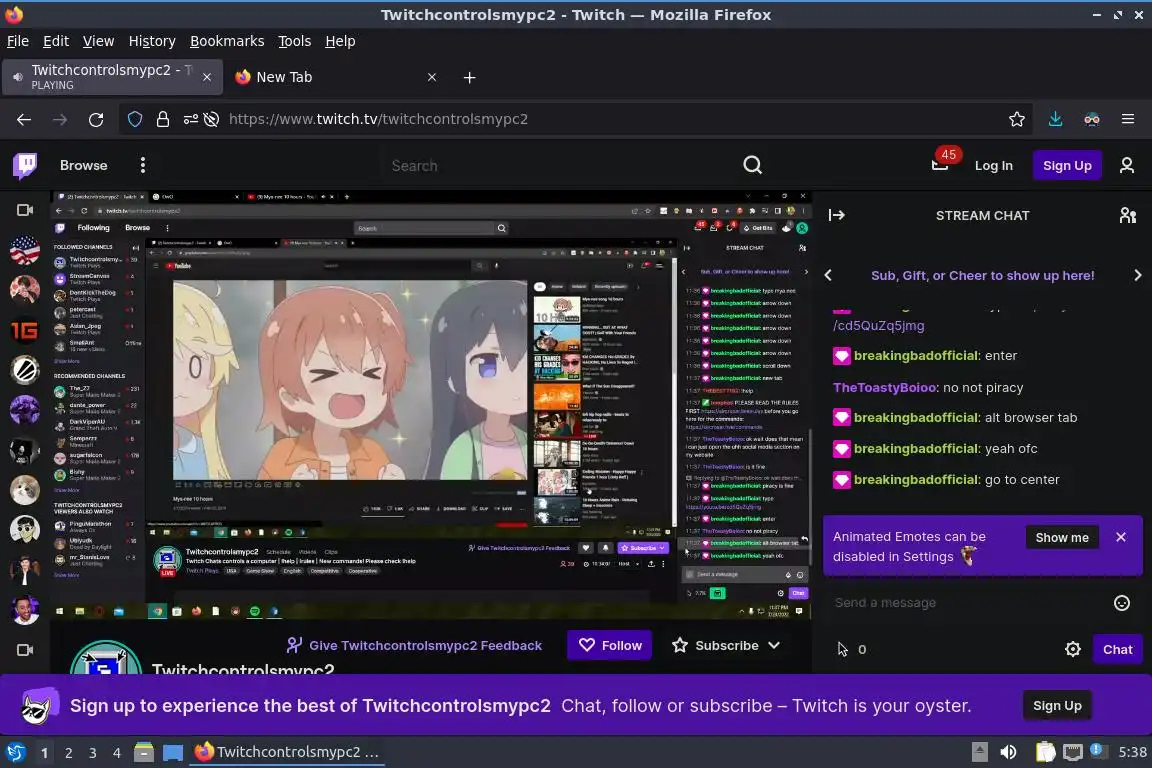
Task: Open the Firefox hamburger application menu
Action: (x=1128, y=119)
